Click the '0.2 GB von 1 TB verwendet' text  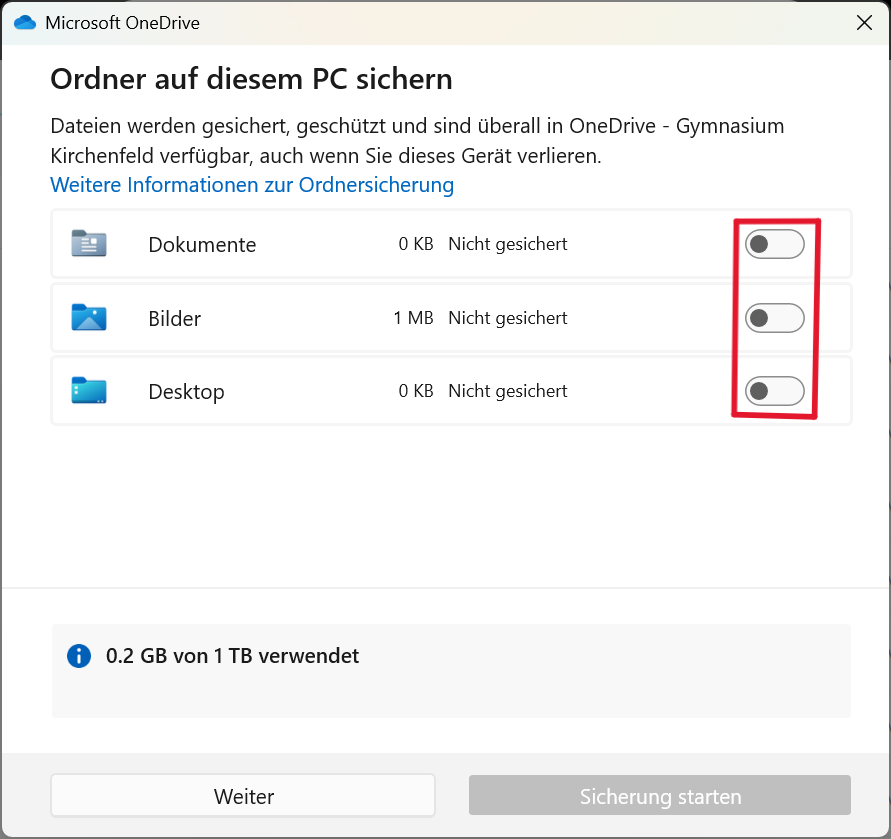[x=232, y=656]
